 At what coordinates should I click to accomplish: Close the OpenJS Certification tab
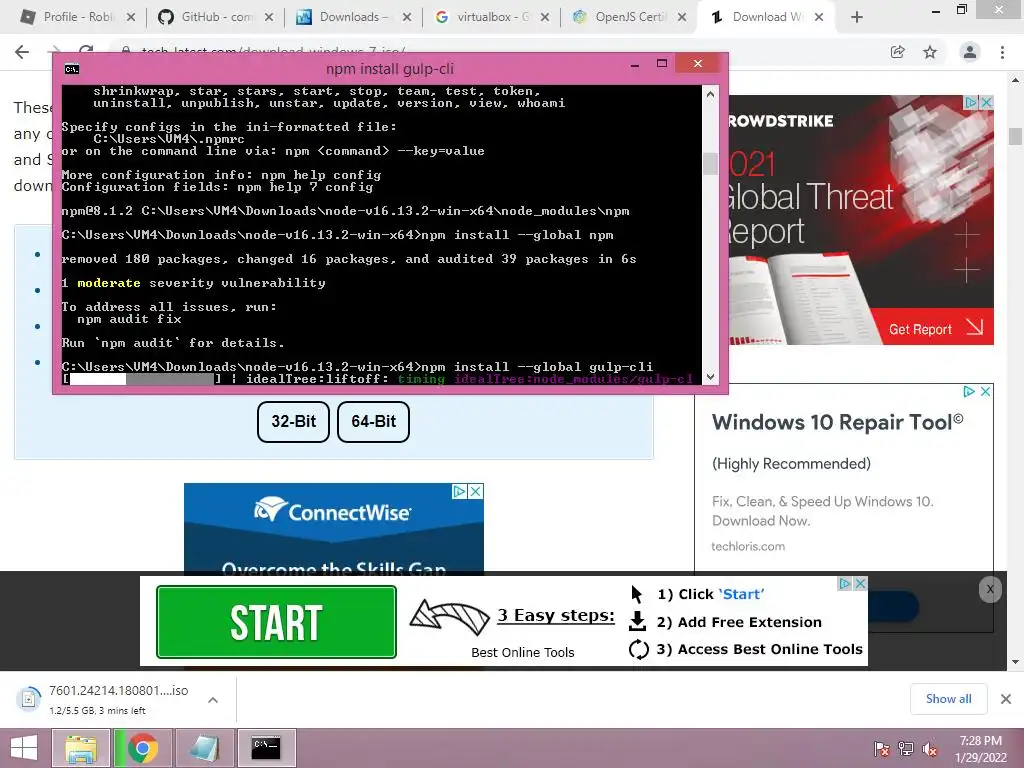[x=682, y=18]
